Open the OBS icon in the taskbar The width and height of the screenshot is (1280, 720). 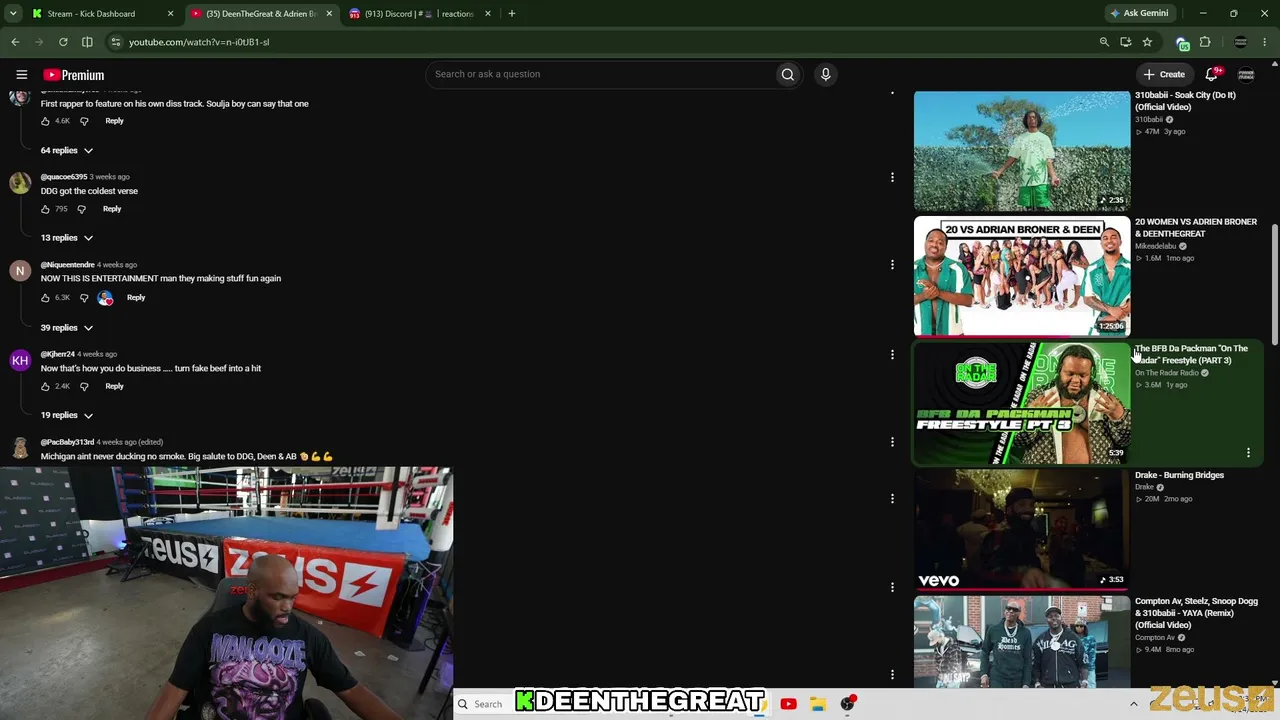[848, 704]
